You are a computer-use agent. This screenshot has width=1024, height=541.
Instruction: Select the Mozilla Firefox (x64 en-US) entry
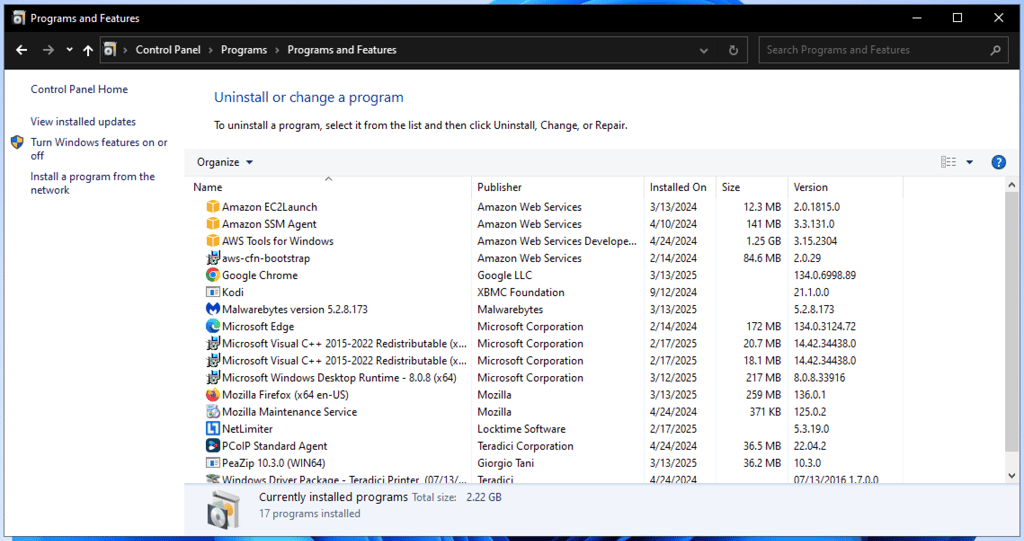[285, 395]
